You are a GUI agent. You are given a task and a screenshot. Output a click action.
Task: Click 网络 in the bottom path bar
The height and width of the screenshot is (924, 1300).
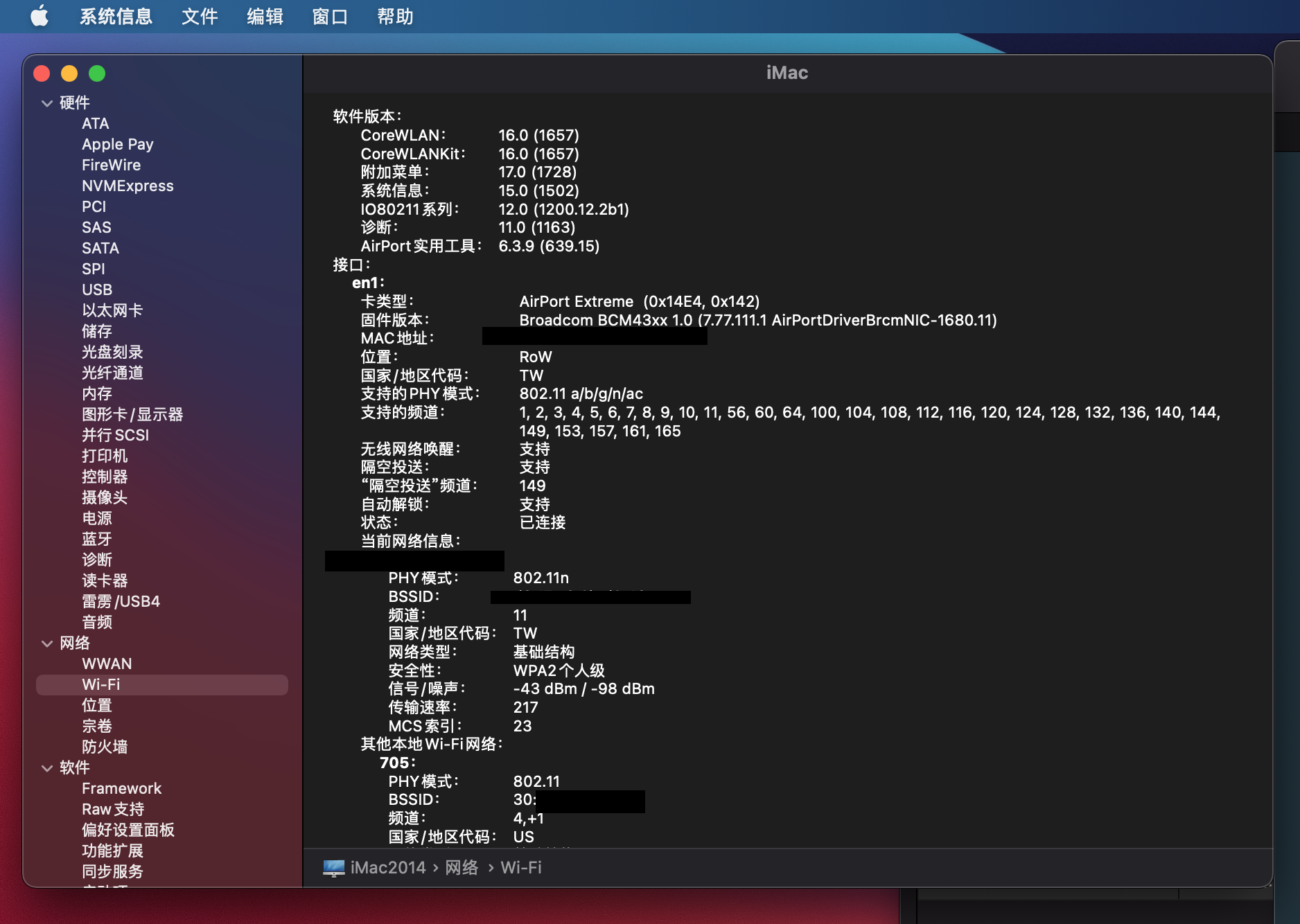coord(462,868)
